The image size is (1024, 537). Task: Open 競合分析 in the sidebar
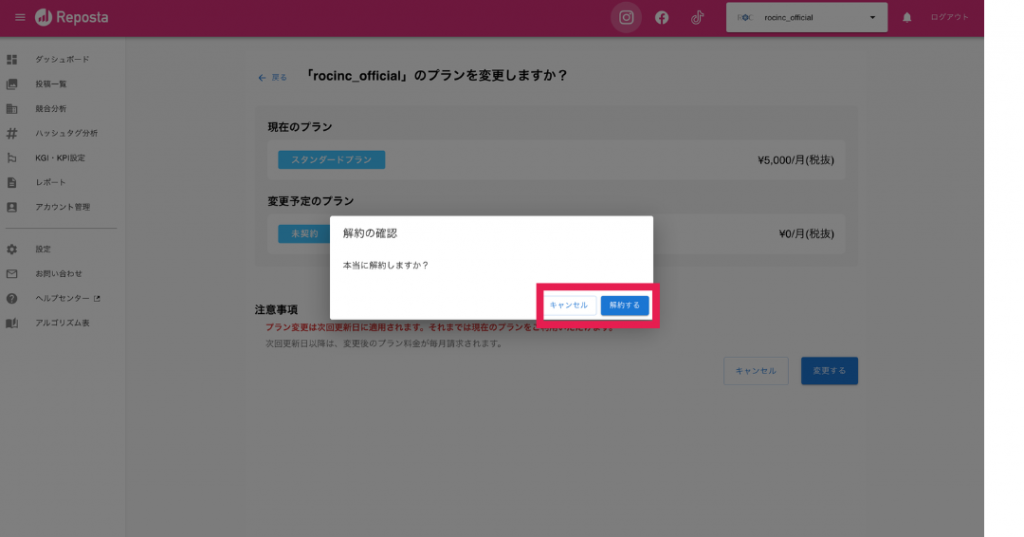(51, 108)
